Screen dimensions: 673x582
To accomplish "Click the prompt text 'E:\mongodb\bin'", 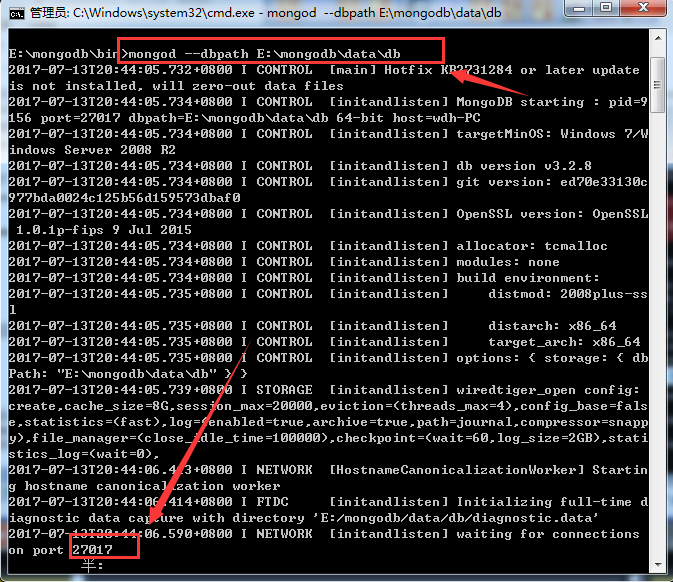I will pos(63,54).
